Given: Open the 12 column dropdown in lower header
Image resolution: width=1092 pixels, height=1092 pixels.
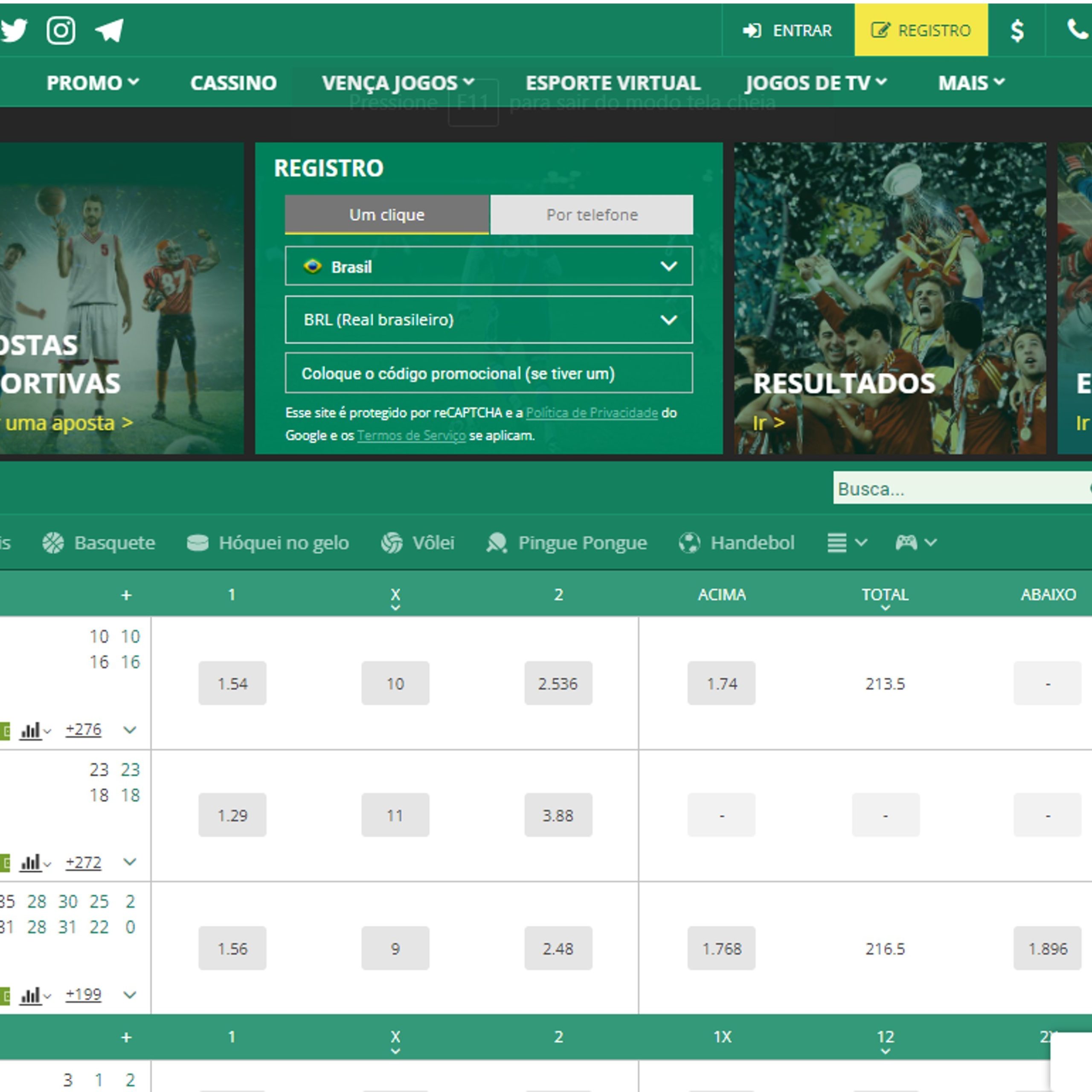Looking at the screenshot, I should coord(885,1041).
